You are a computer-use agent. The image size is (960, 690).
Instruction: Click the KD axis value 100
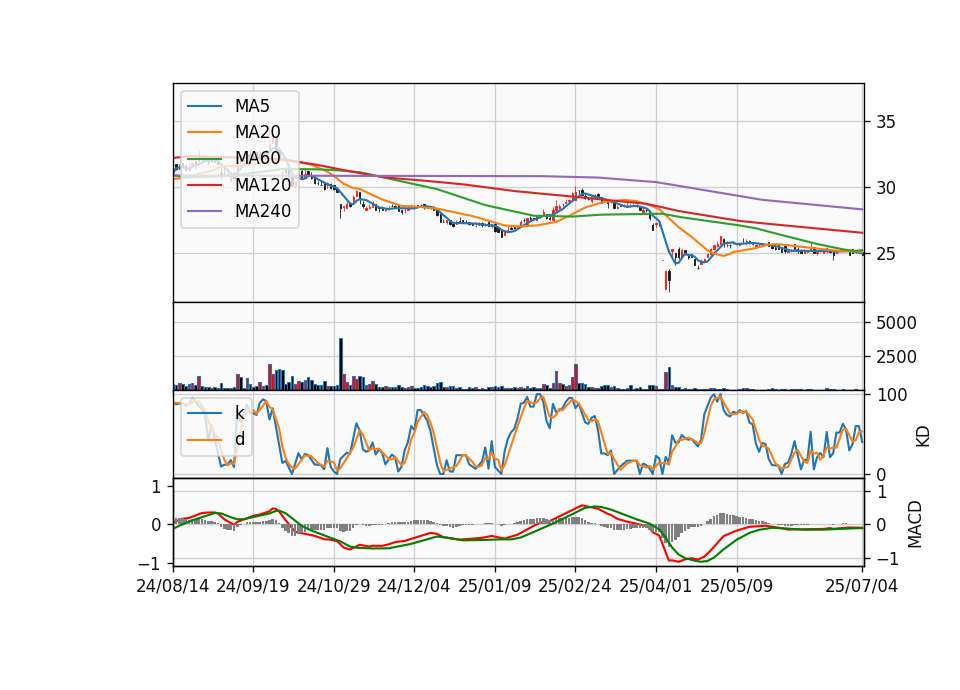tap(892, 395)
